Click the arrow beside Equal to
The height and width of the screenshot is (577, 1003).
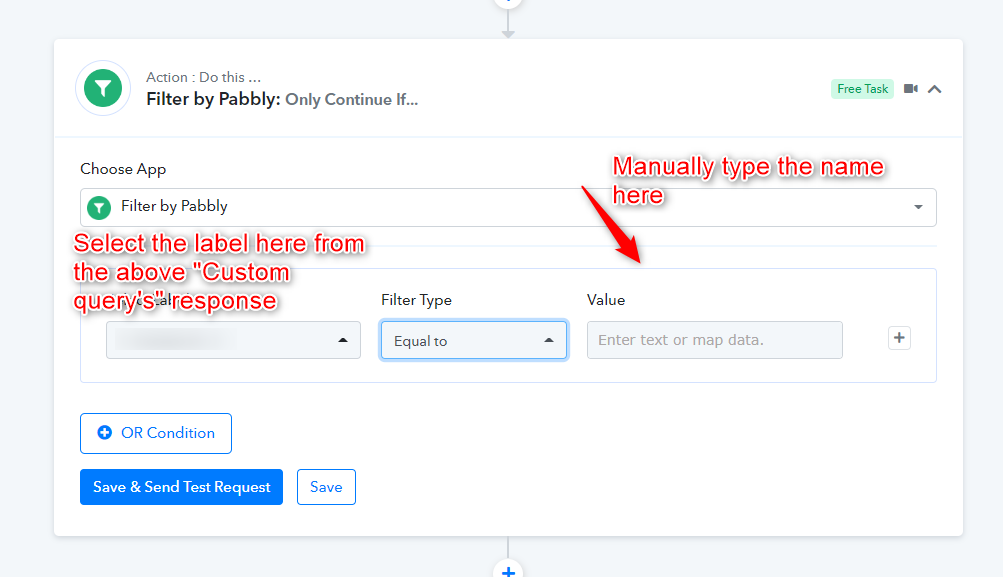click(x=549, y=340)
